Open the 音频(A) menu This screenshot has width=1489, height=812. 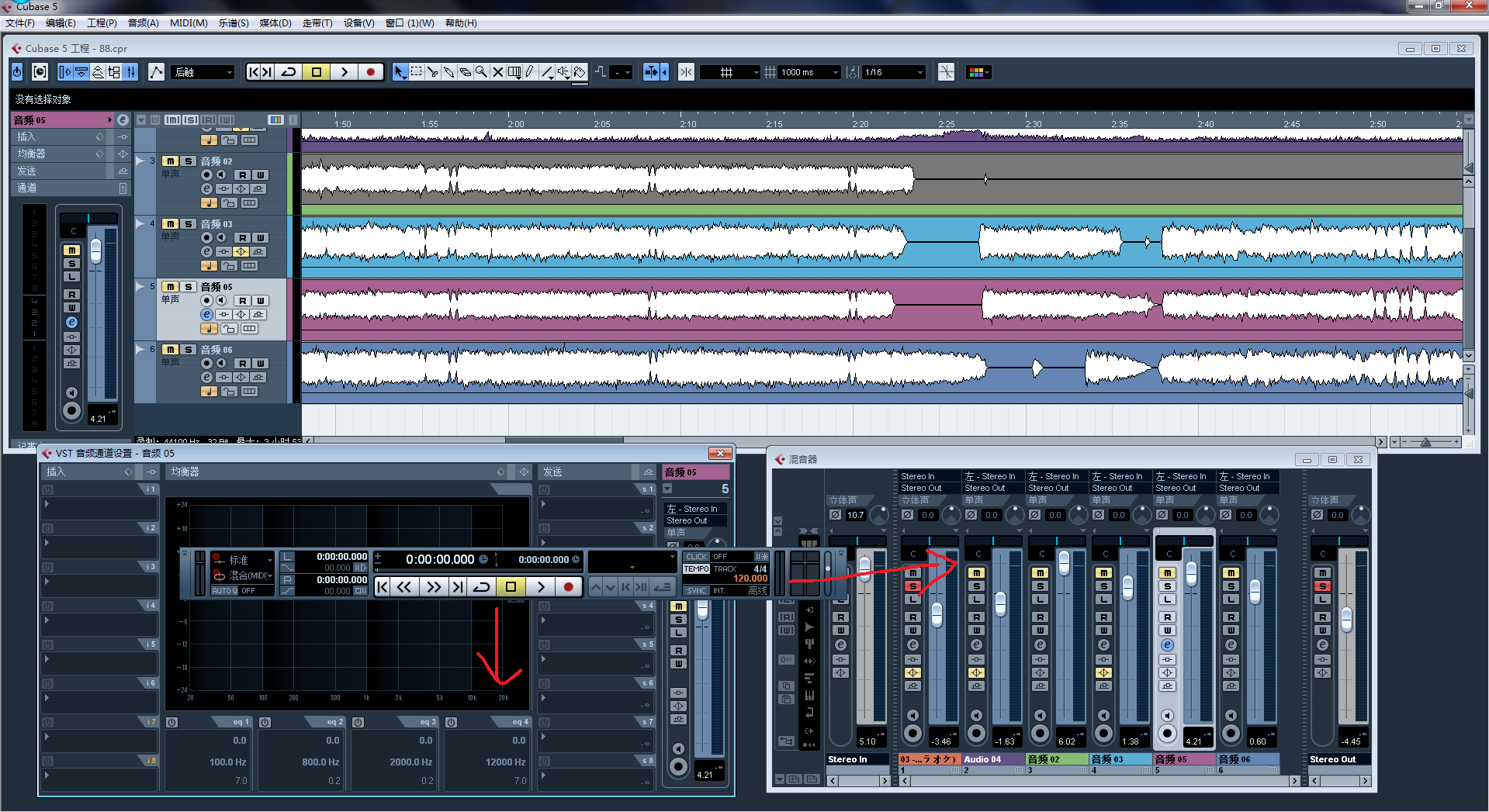tap(143, 23)
